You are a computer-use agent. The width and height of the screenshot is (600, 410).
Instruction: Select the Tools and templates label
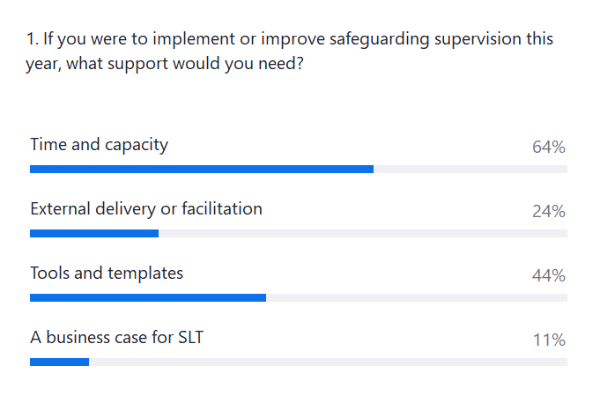tap(107, 273)
